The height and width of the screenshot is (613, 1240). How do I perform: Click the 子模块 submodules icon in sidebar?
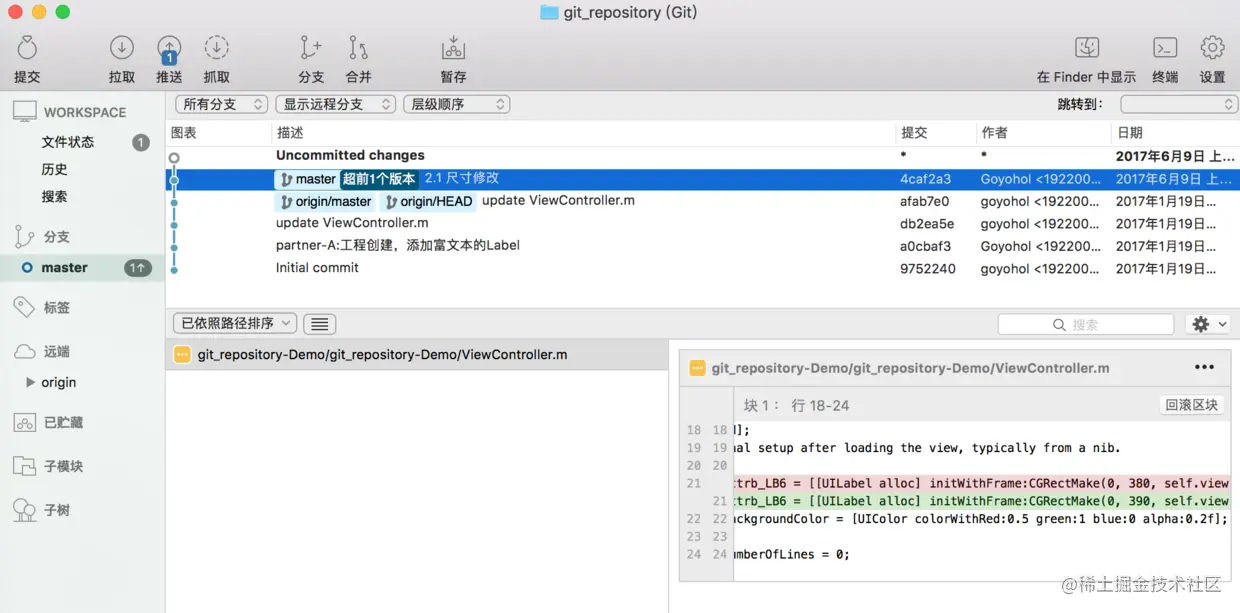click(25, 466)
